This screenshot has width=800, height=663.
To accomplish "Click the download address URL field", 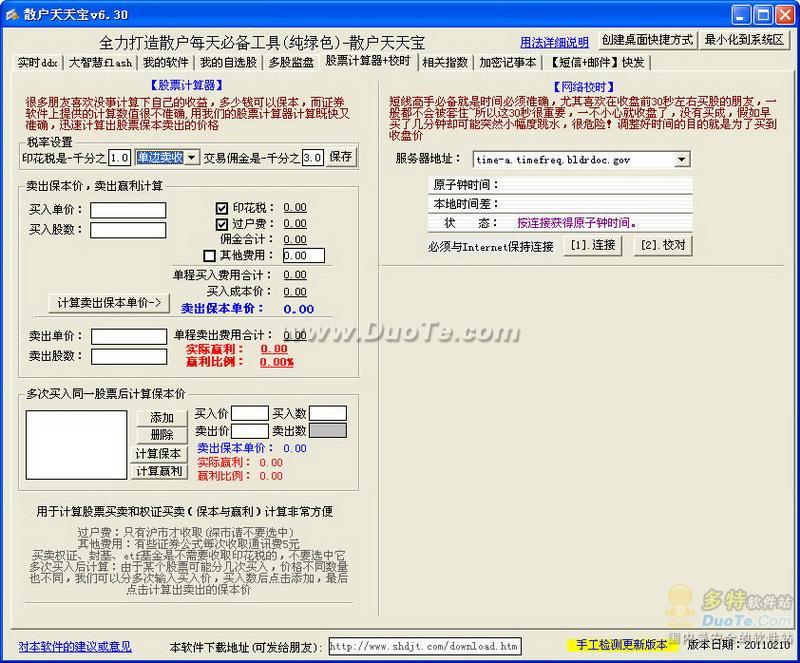I will [425, 646].
